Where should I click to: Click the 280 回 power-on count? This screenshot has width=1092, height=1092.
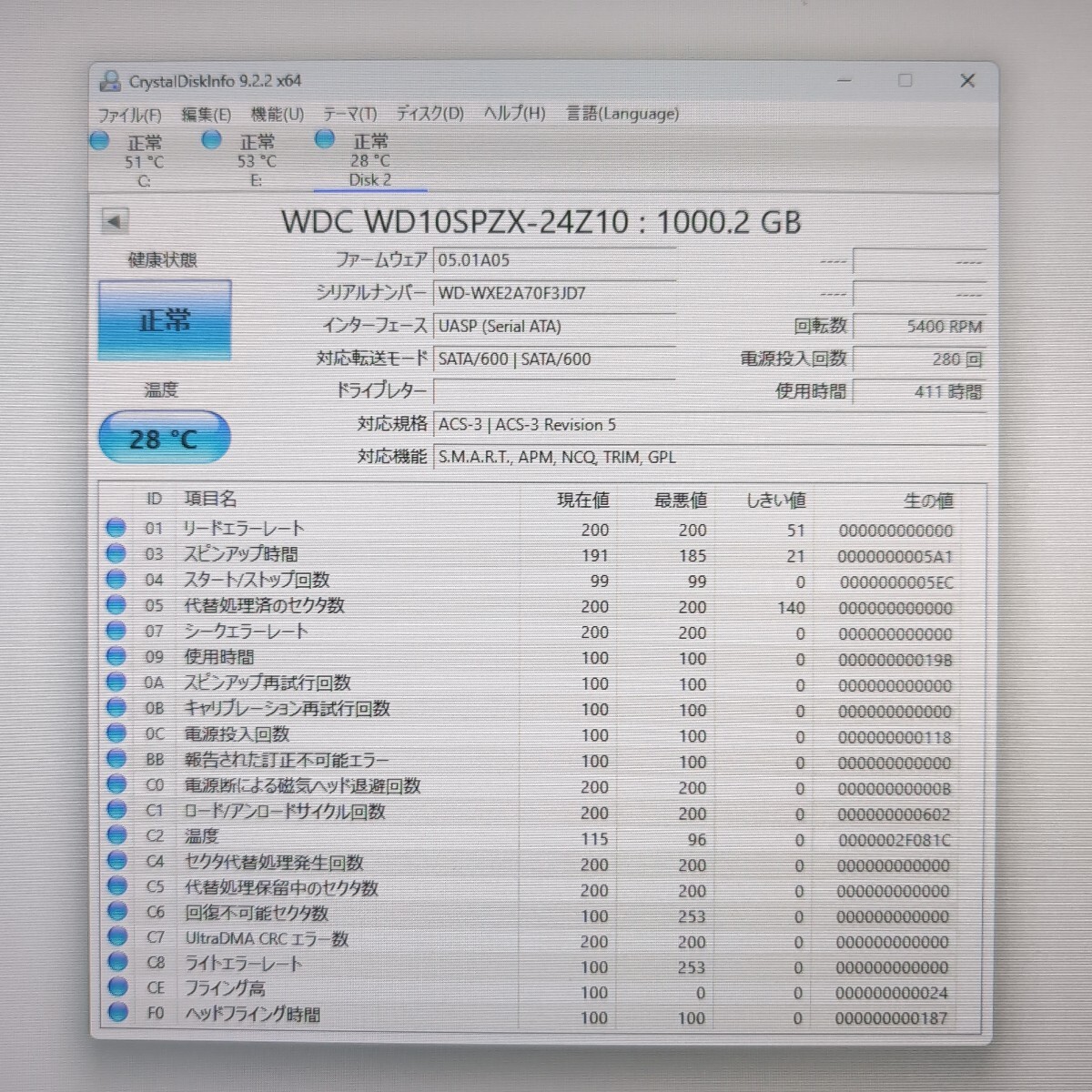click(x=919, y=359)
